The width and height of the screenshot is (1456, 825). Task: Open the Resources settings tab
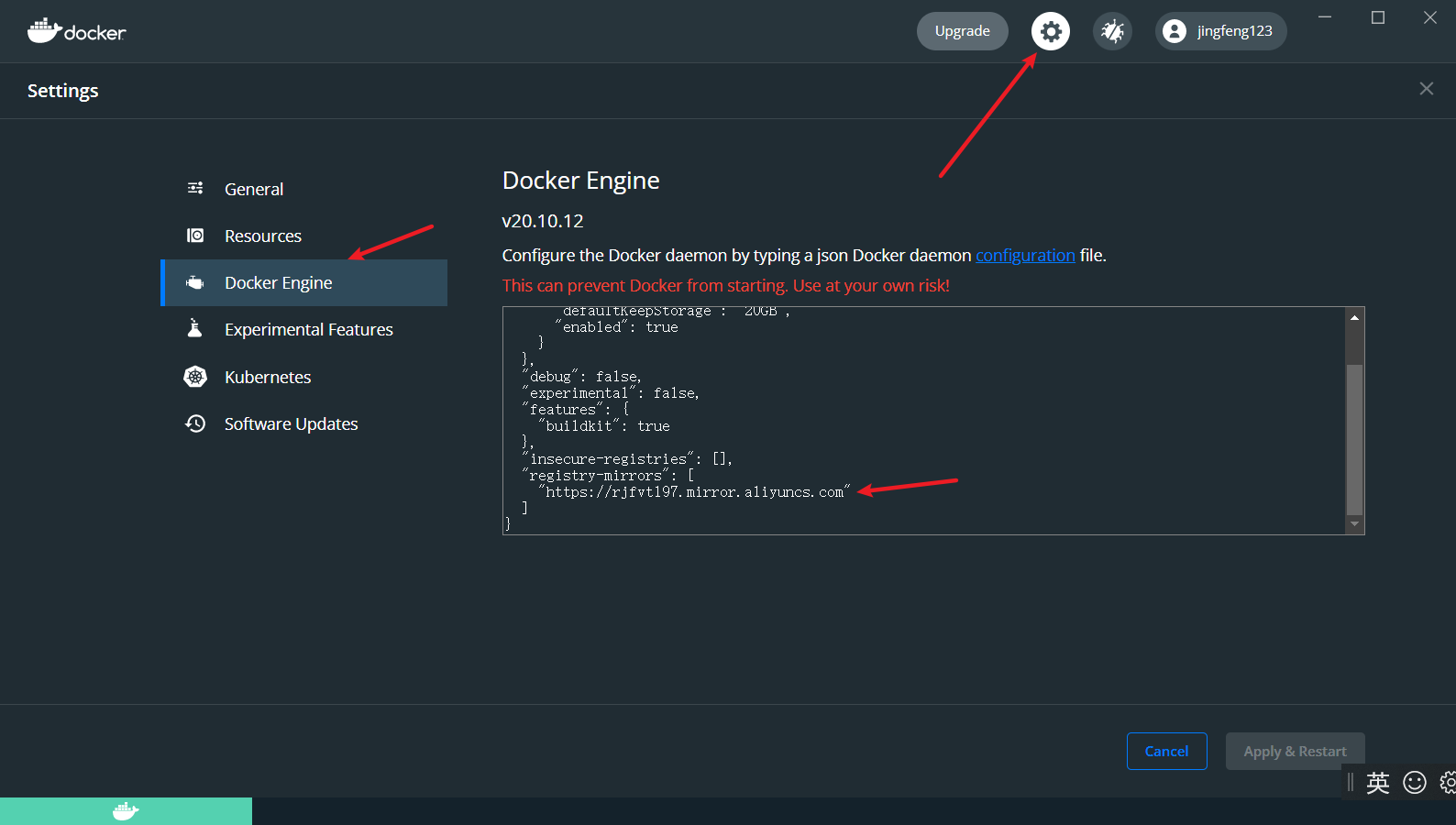(304, 236)
